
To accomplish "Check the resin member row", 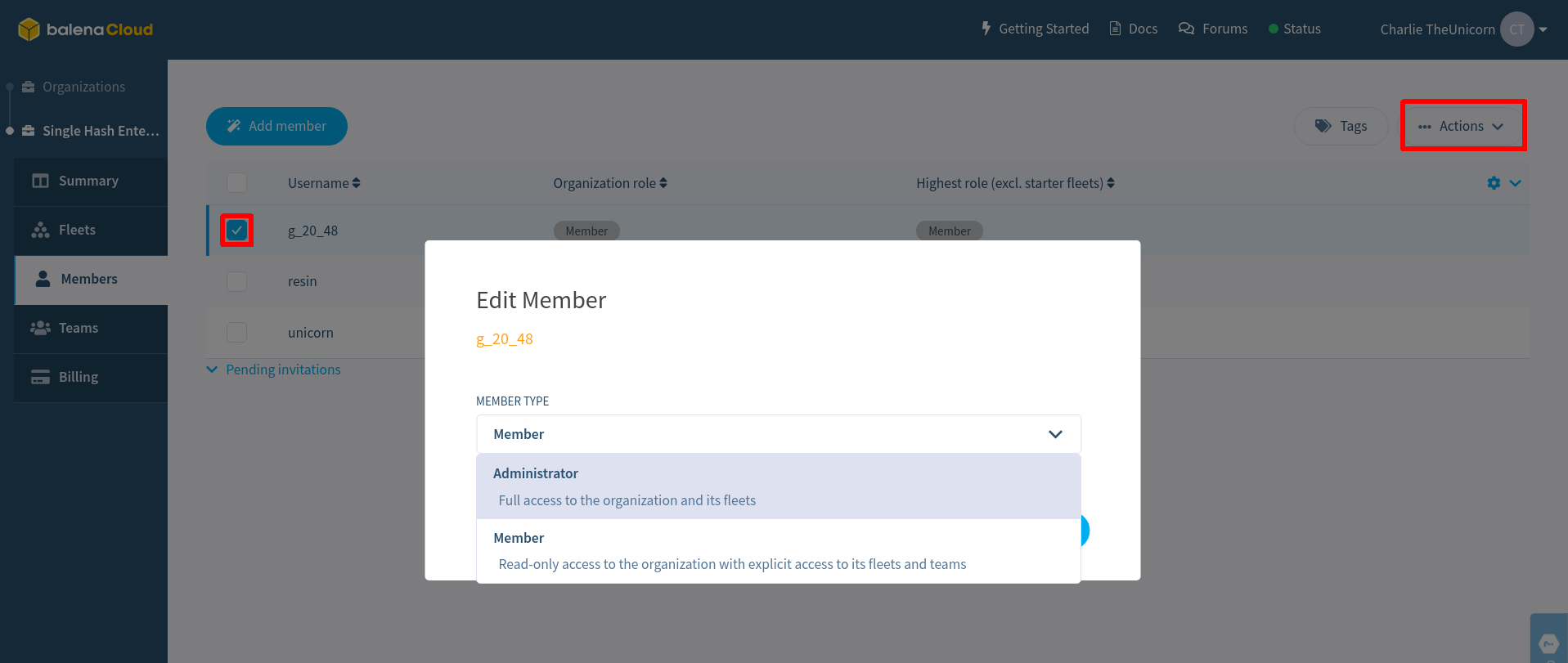I will click(x=236, y=281).
